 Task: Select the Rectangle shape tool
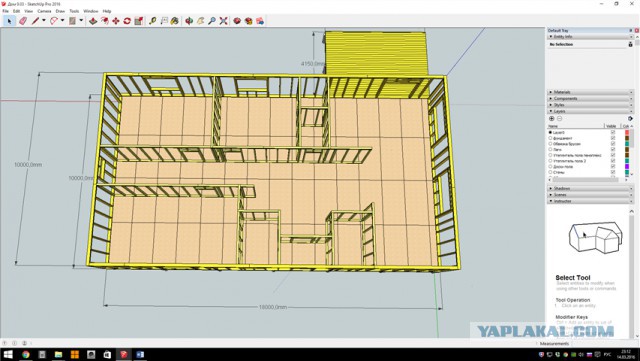(72, 20)
